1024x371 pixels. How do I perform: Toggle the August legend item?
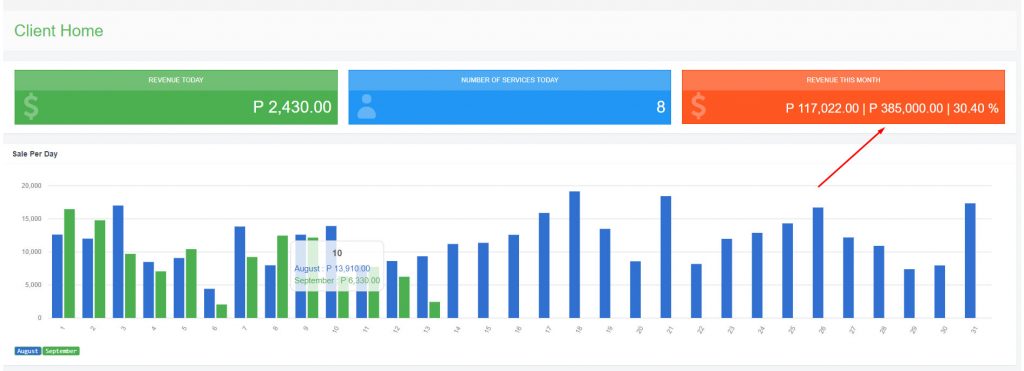[x=27, y=351]
